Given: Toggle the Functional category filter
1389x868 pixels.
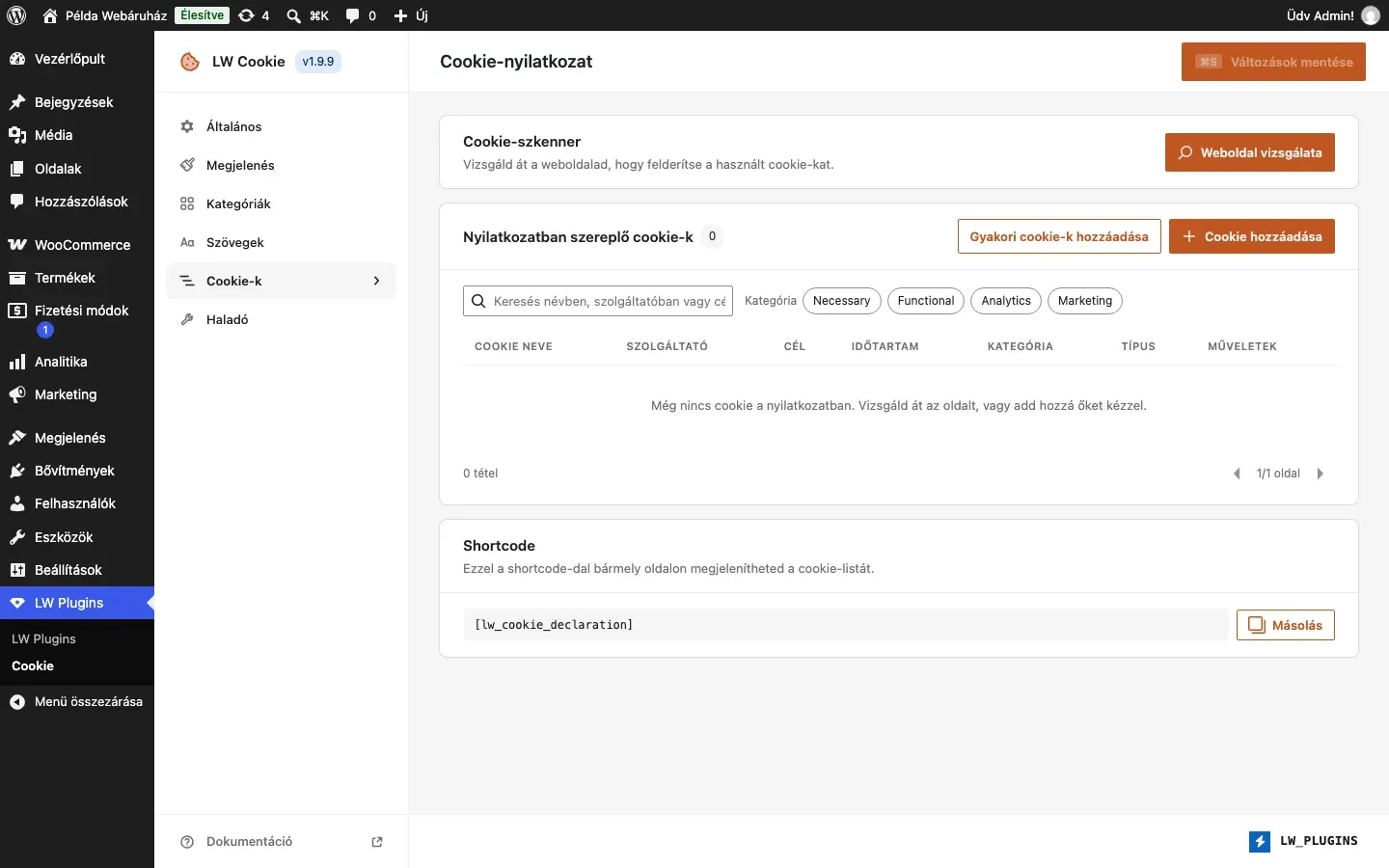Looking at the screenshot, I should click(x=926, y=301).
